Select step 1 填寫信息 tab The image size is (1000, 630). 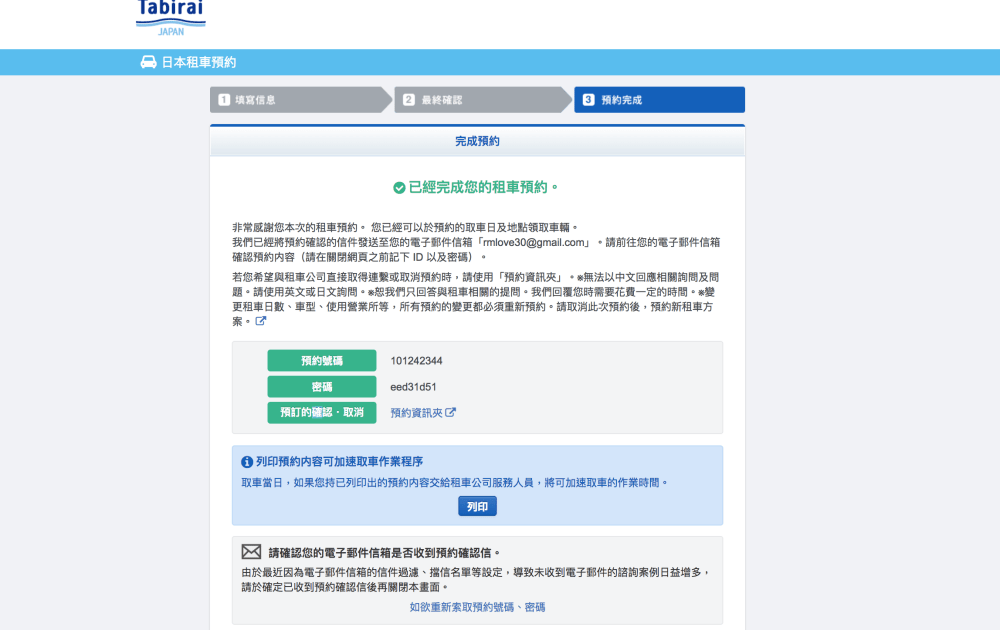295,100
